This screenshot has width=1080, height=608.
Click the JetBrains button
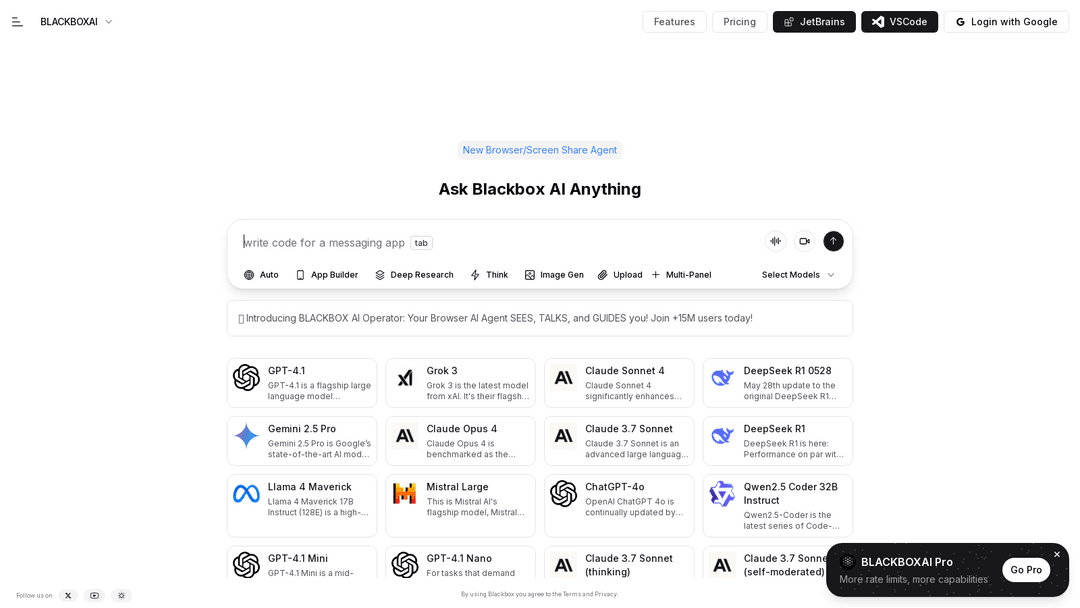click(x=814, y=22)
